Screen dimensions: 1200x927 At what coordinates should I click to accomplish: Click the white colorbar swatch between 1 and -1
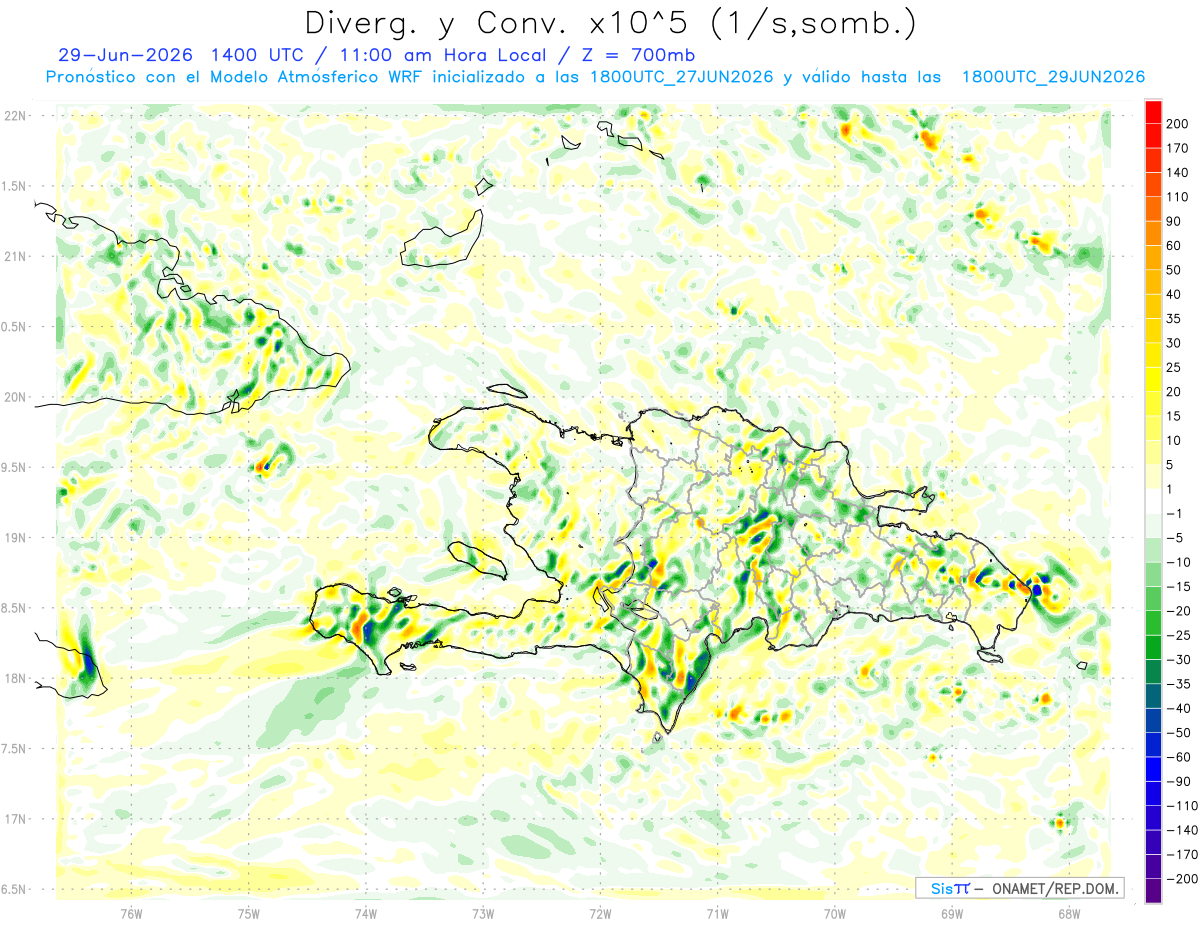coord(1153,500)
